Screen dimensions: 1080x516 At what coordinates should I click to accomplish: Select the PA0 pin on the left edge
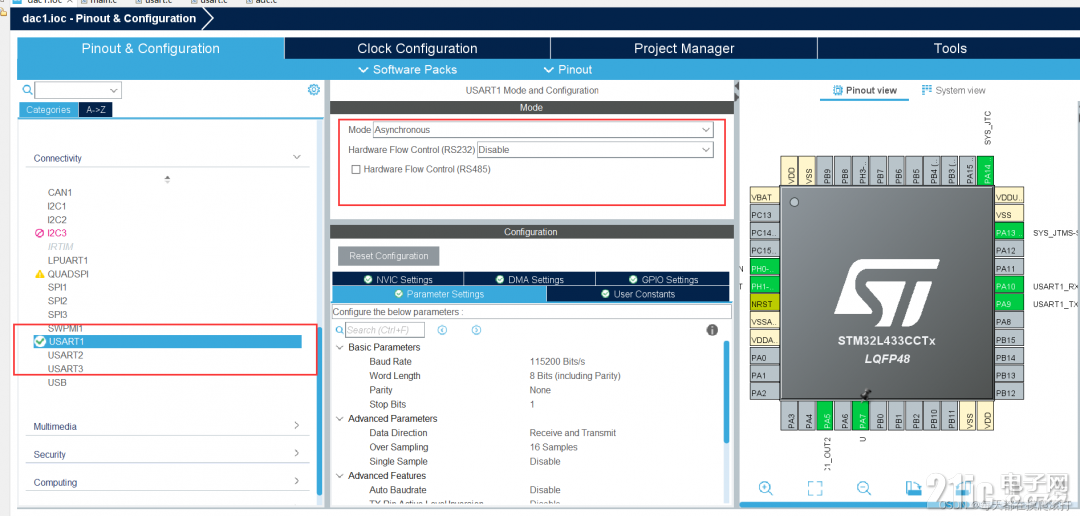coord(765,358)
